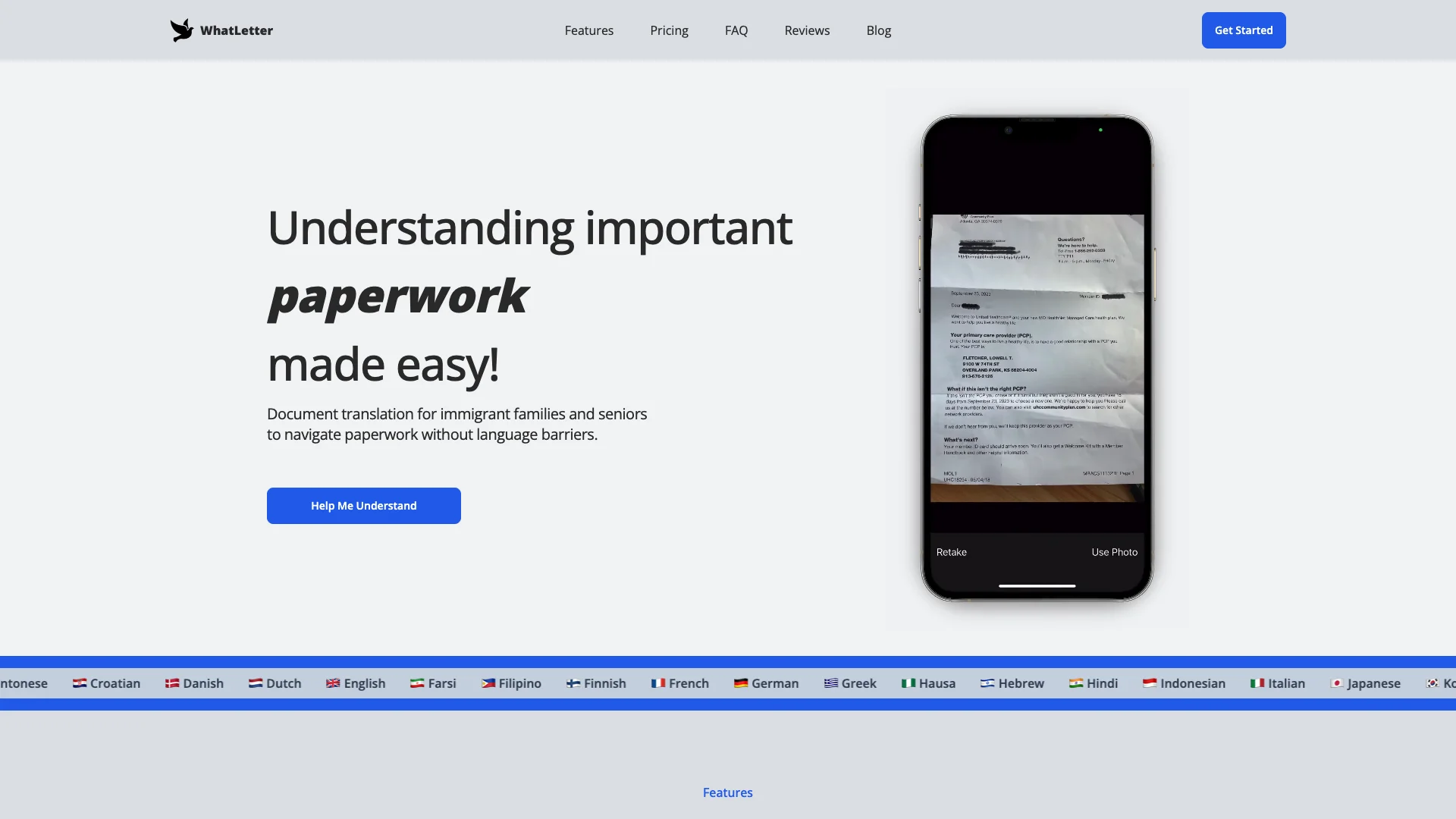Click the Filipino flag language icon
The width and height of the screenshot is (1456, 819).
click(x=487, y=683)
